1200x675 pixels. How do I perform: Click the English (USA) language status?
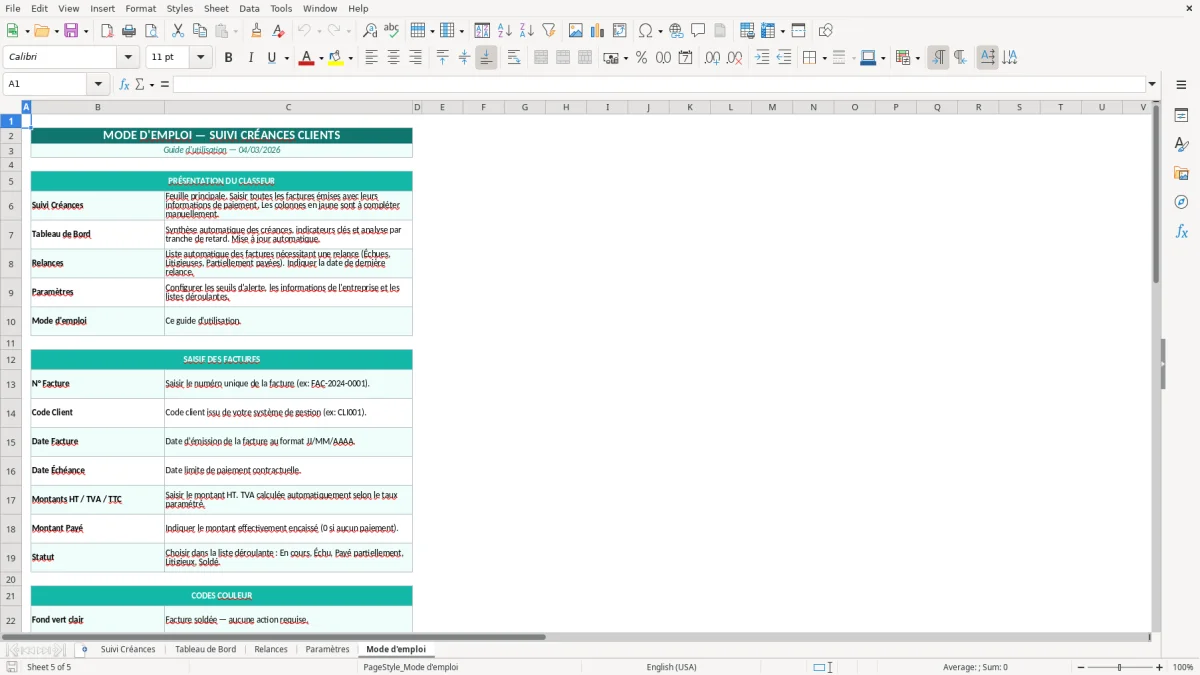tap(671, 667)
